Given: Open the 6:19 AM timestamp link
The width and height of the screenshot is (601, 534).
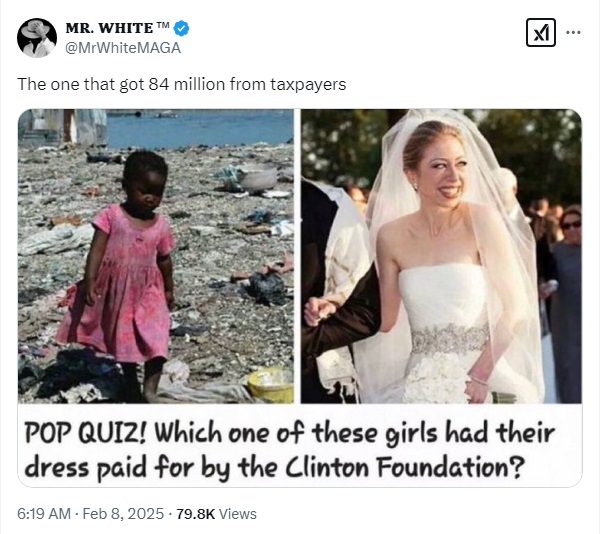Looking at the screenshot, I should click(44, 514).
